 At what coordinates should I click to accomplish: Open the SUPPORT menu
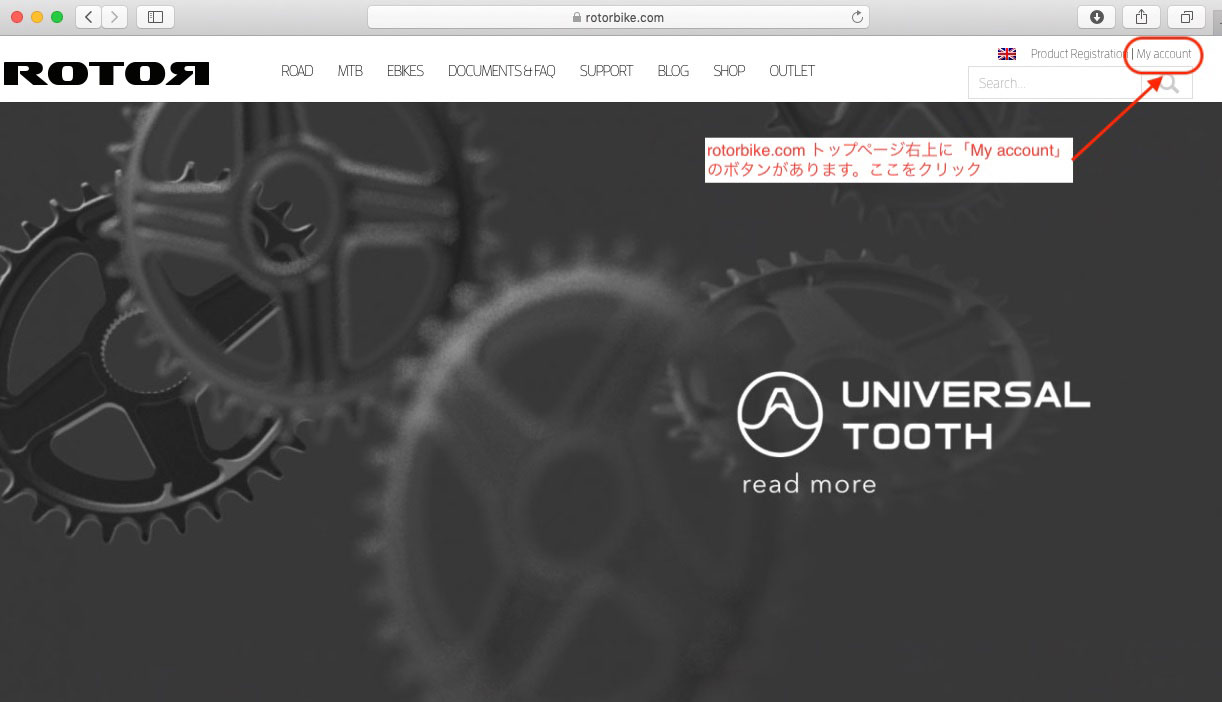click(606, 71)
